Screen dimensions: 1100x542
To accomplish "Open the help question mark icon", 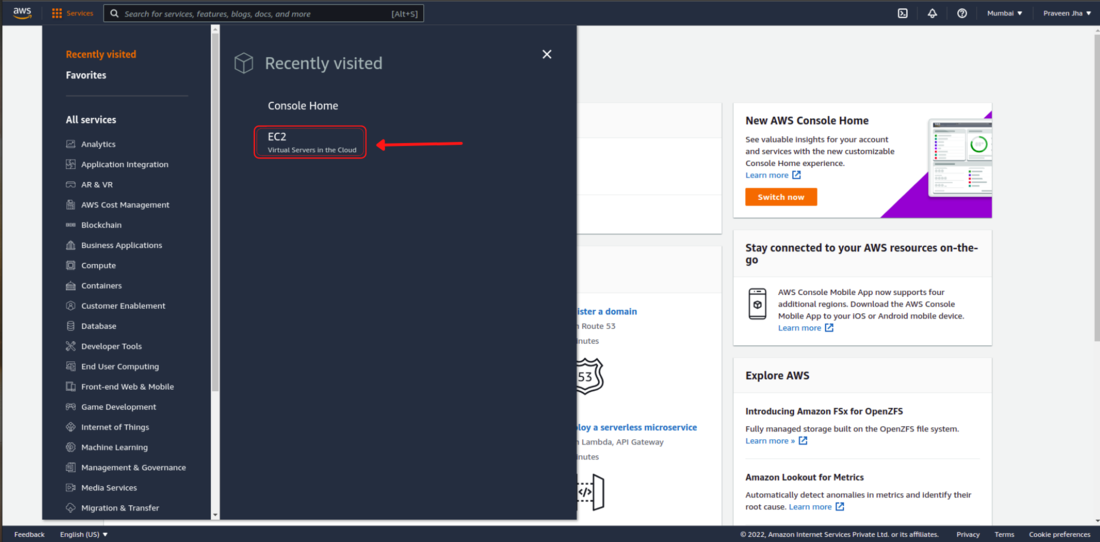I will [962, 13].
